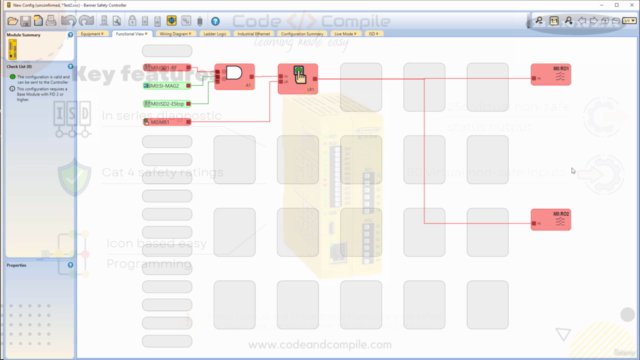Navigate to previous page with left arrow
640x360 pixels.
click(582, 21)
